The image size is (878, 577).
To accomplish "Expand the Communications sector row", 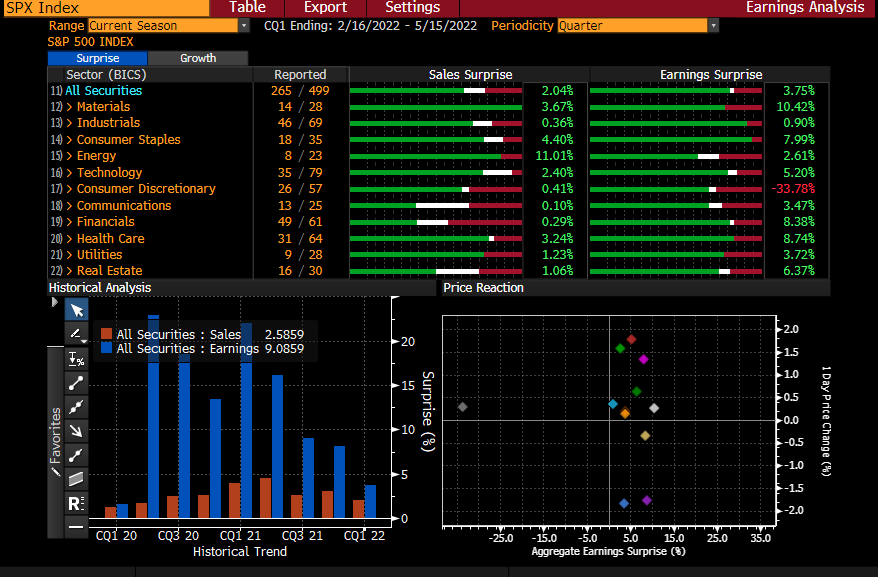I will [x=69, y=206].
